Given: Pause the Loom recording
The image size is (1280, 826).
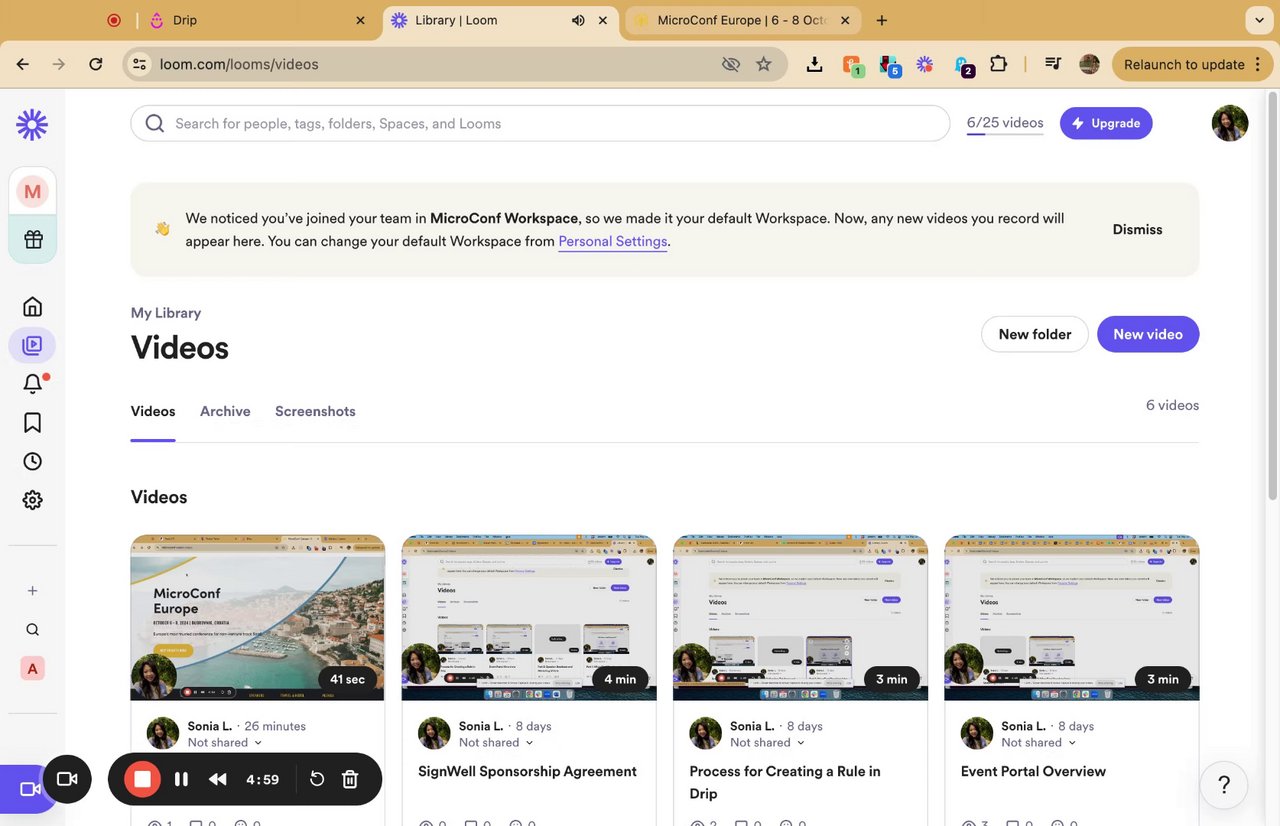Looking at the screenshot, I should point(181,779).
